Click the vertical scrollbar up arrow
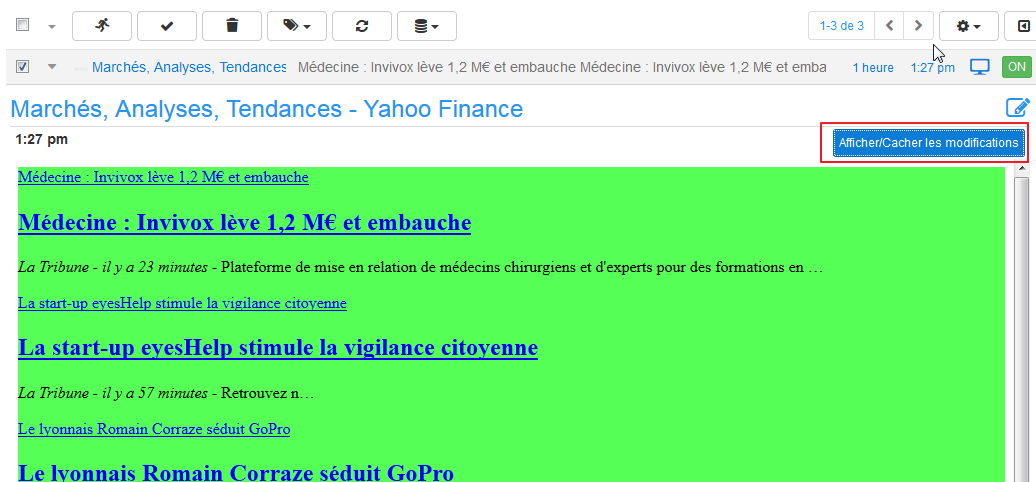The image size is (1036, 482). point(1021,168)
